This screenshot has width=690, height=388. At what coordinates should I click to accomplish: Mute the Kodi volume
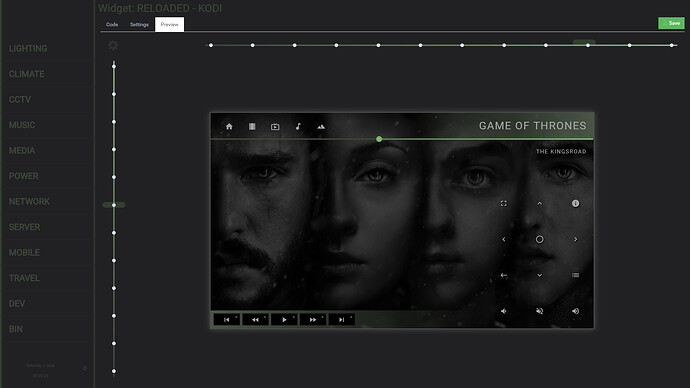540,311
